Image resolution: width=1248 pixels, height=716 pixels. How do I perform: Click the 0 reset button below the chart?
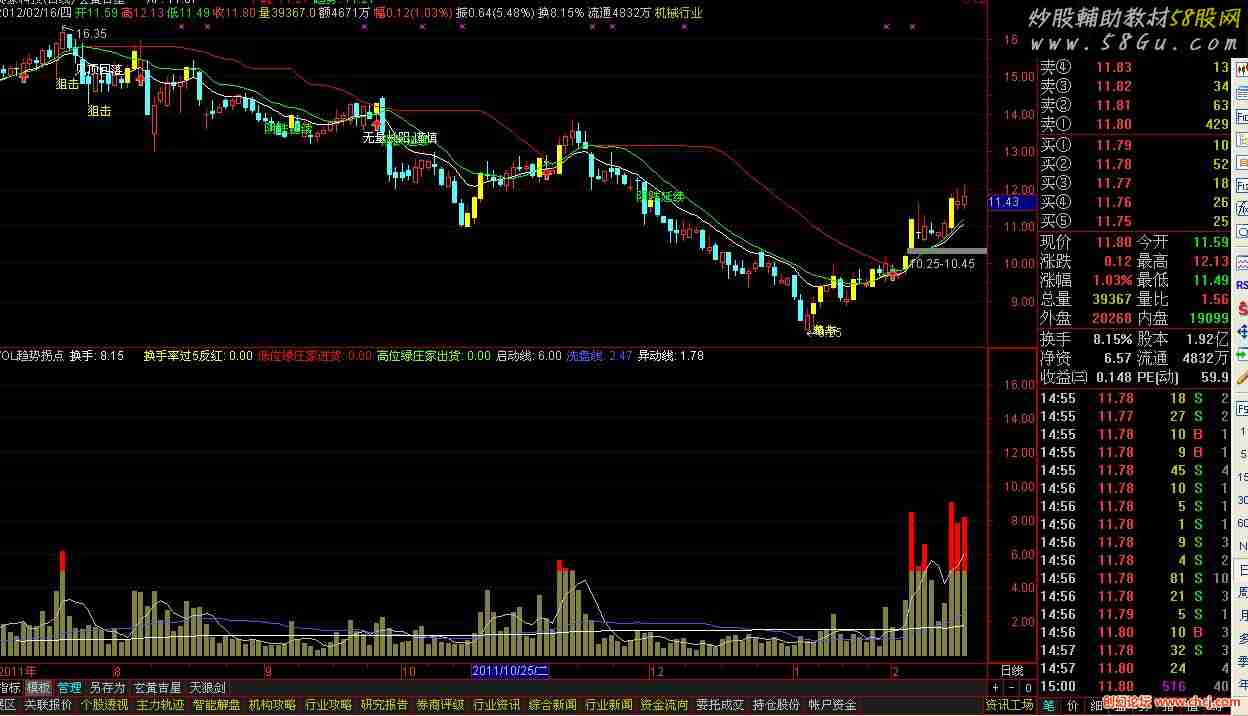[x=1027, y=688]
